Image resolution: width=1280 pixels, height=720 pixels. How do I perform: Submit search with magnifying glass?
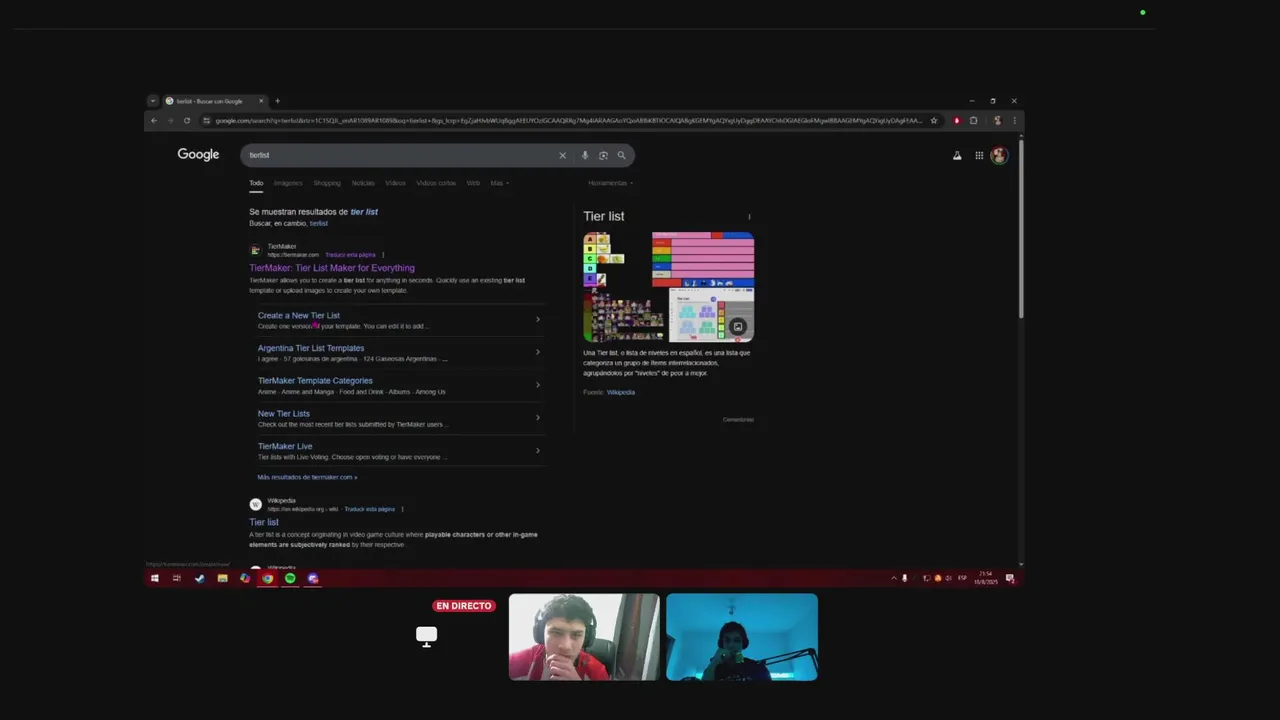[621, 155]
